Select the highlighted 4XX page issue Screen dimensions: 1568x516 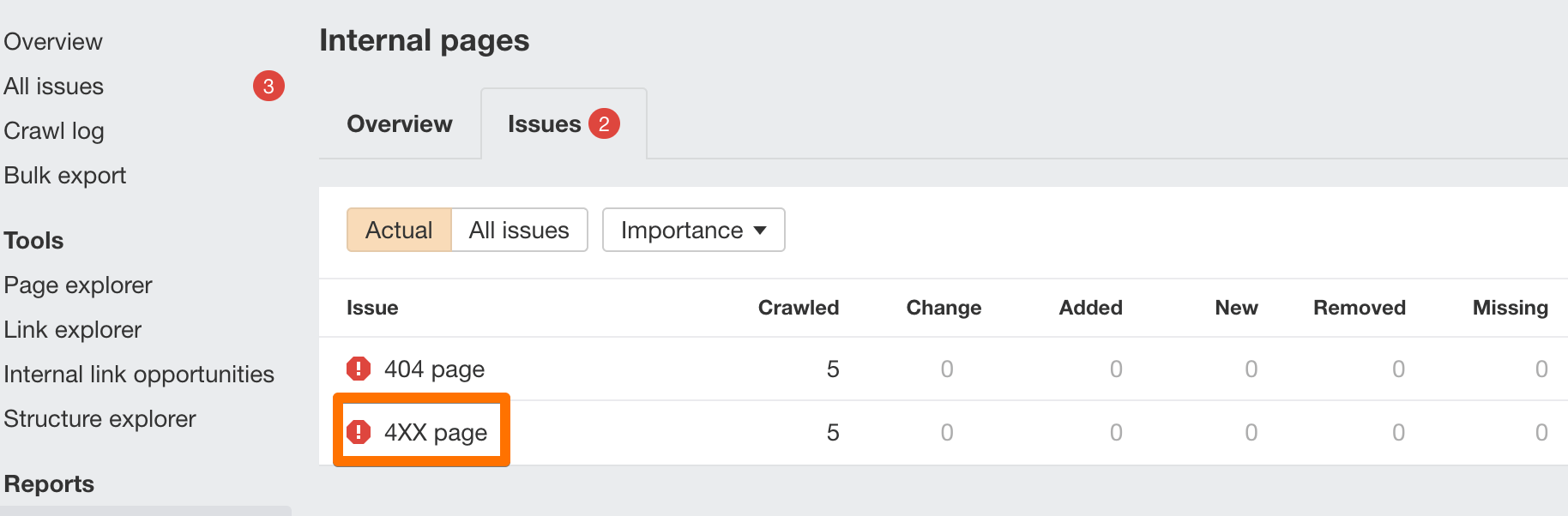click(436, 432)
